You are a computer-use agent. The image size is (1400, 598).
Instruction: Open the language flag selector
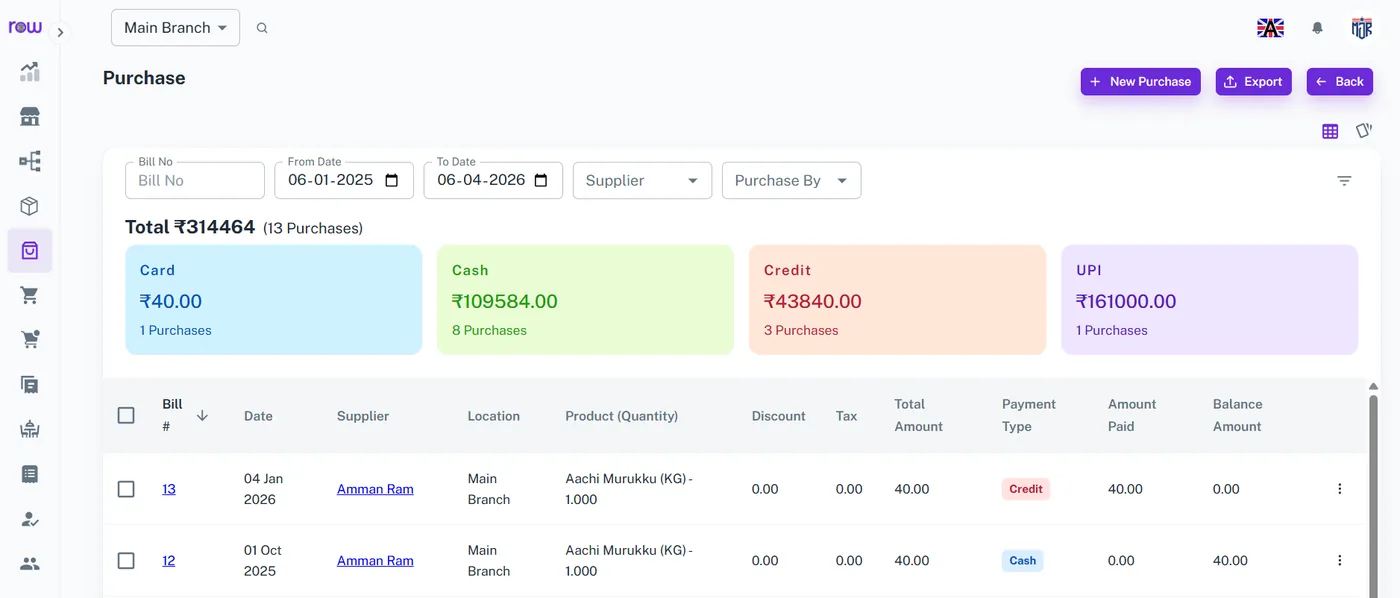click(1270, 28)
